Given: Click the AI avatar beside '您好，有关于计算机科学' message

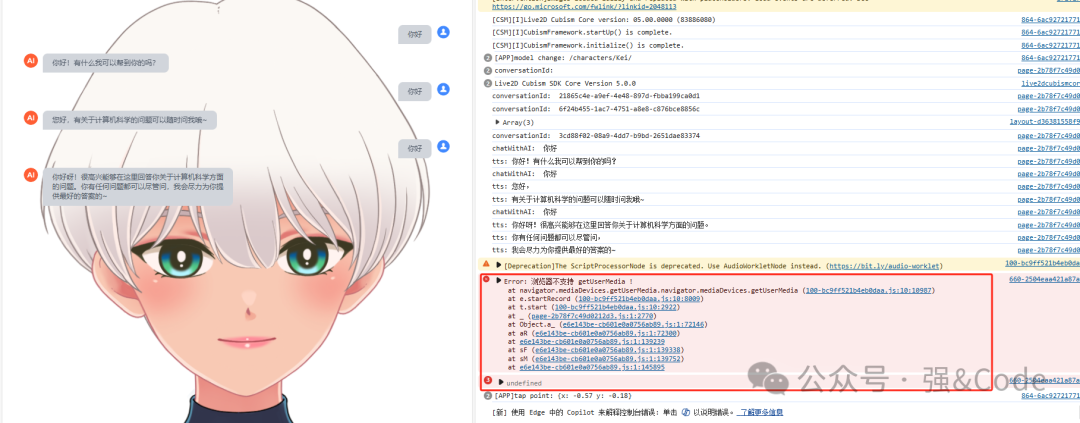Looking at the screenshot, I should [30, 118].
